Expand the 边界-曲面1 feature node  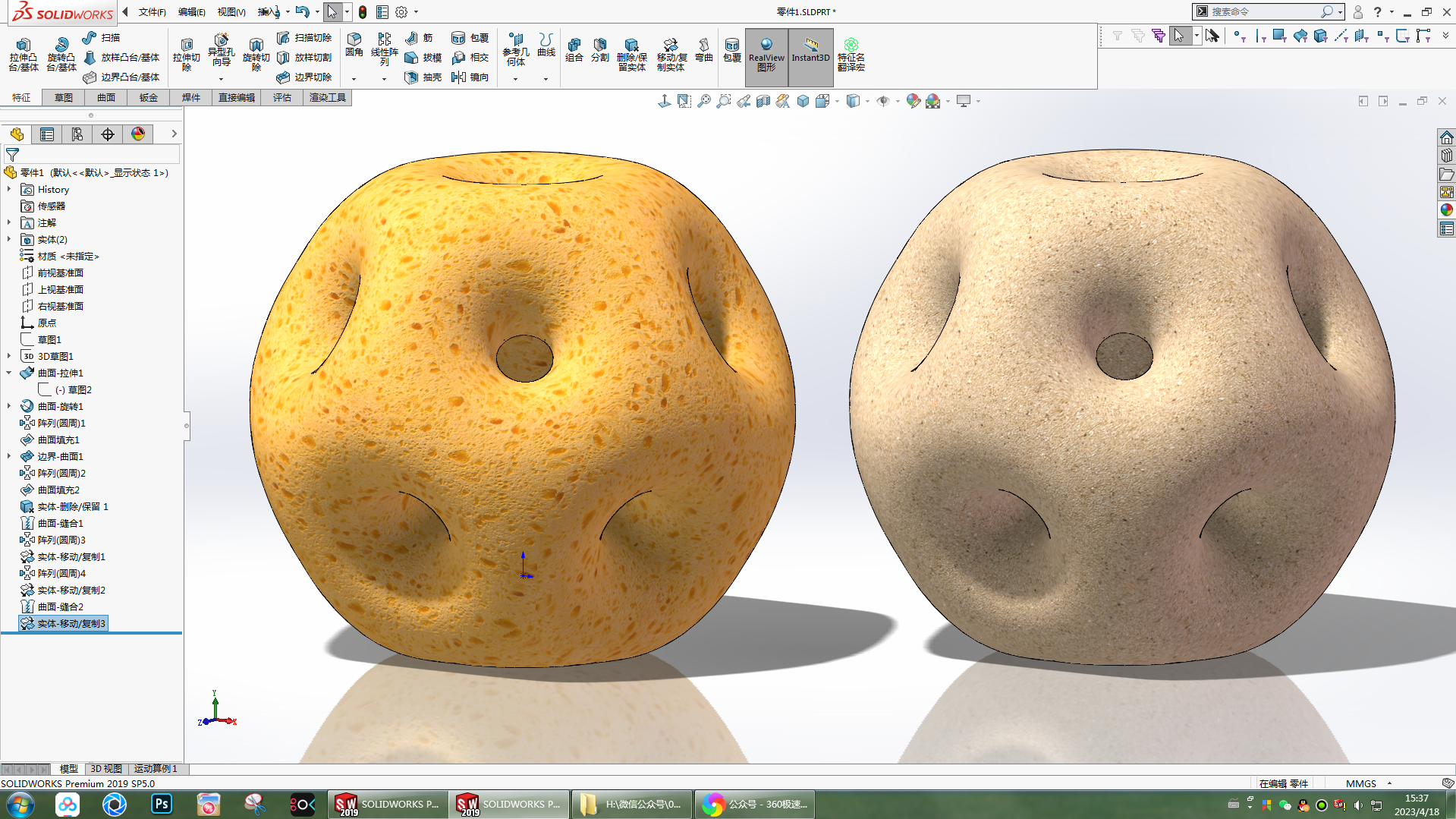tap(9, 456)
